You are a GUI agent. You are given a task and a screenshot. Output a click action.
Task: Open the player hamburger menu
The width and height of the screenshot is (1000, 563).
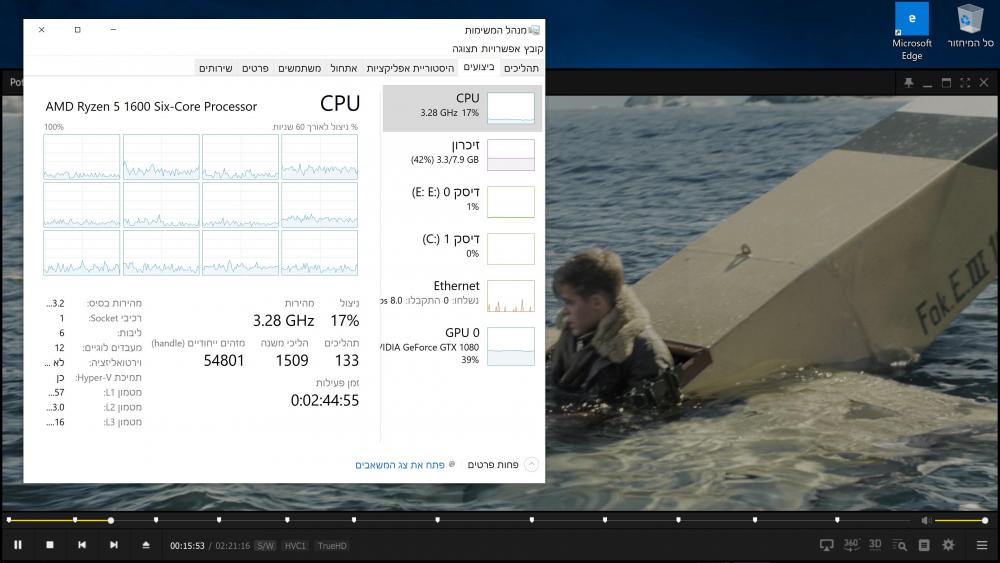982,545
